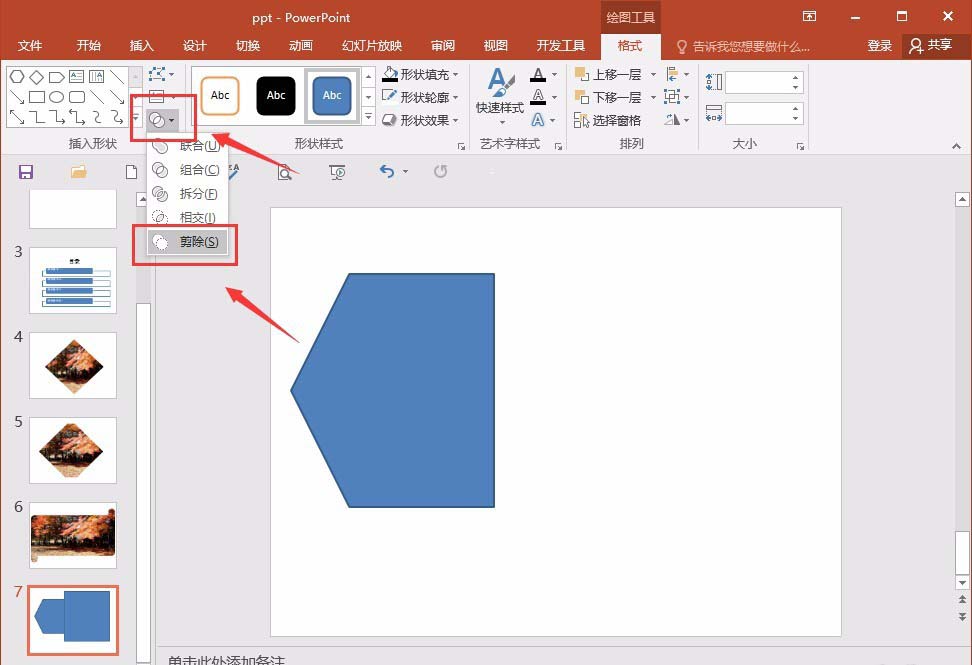Click the Save icon in quick toolbar
The image size is (972, 665).
pyautogui.click(x=26, y=172)
